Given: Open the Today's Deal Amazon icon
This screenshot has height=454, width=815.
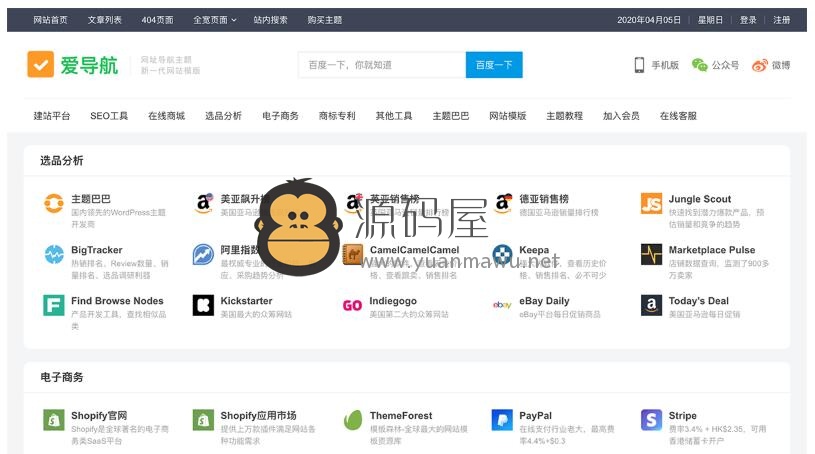Looking at the screenshot, I should (x=651, y=305).
